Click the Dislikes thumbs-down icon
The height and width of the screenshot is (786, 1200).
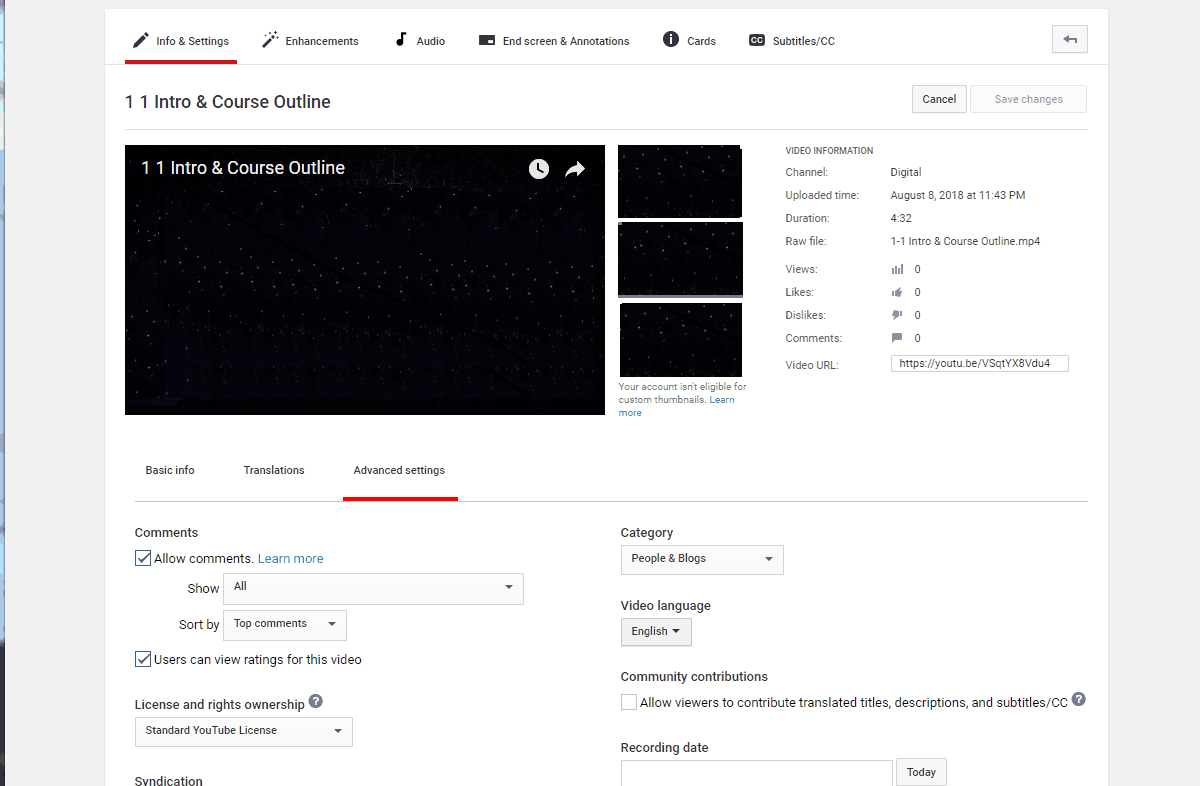point(897,315)
